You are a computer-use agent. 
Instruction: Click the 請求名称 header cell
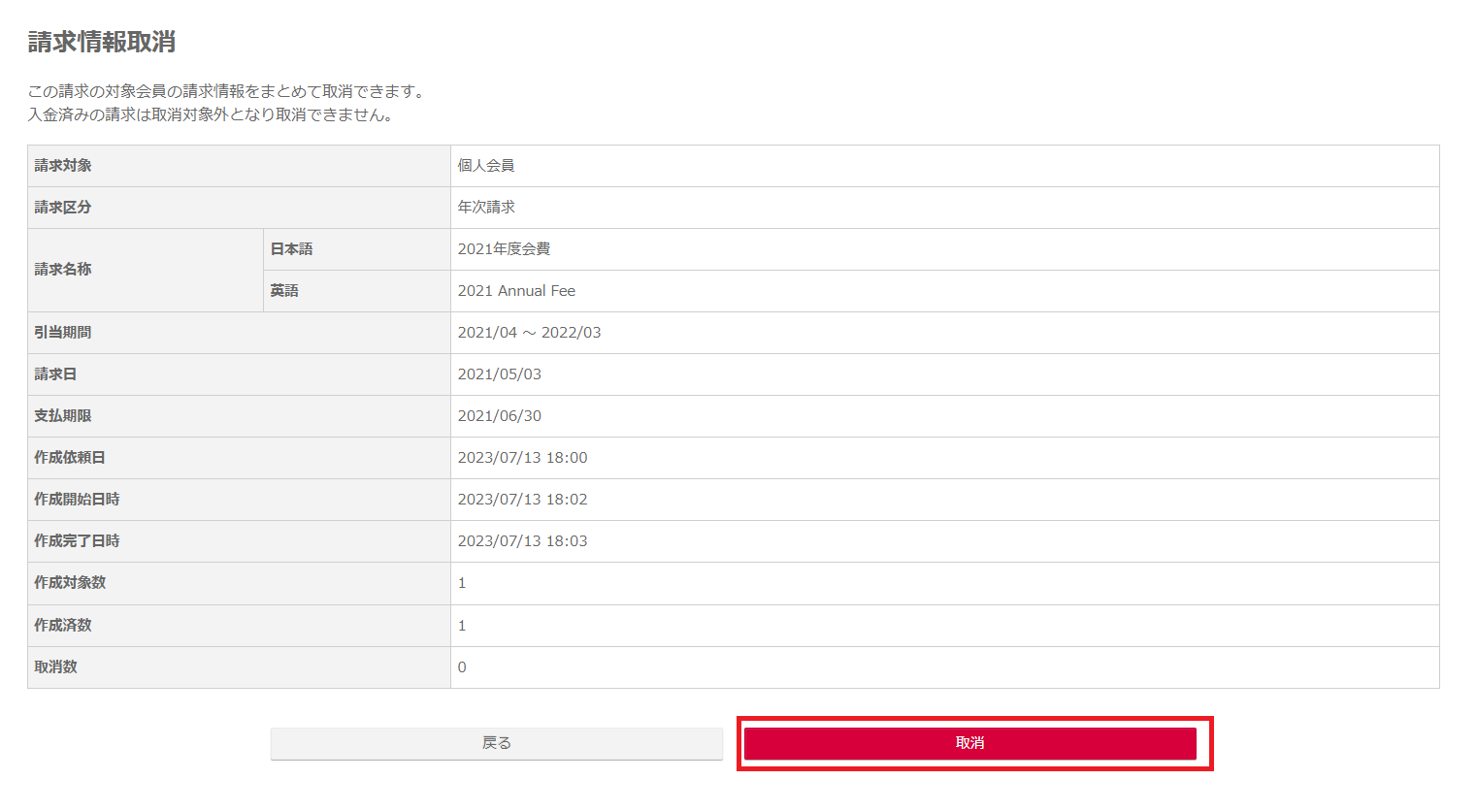[x=146, y=270]
